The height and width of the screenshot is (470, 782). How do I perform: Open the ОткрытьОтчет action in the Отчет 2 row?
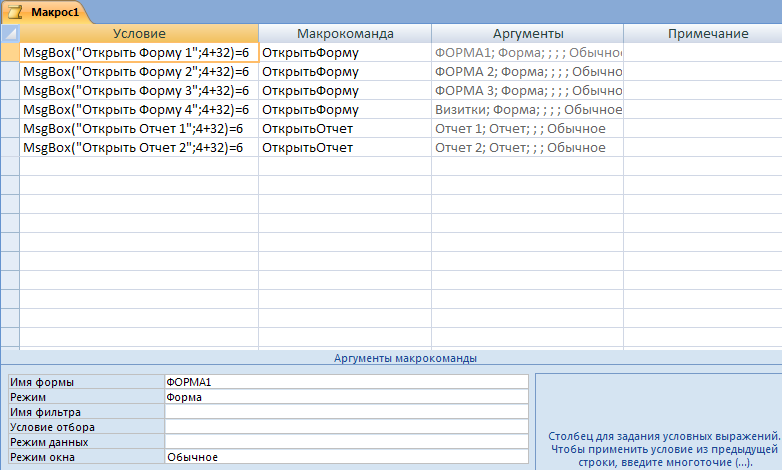(x=345, y=148)
